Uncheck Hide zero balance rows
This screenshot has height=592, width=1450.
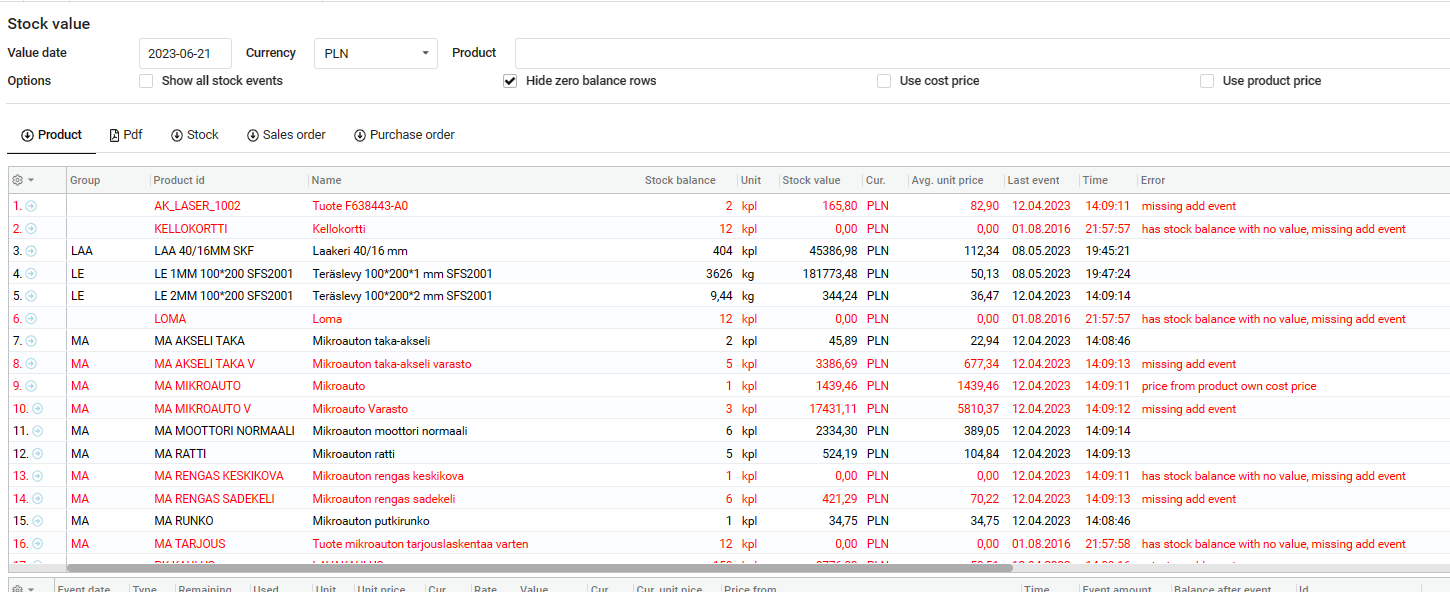coord(510,81)
